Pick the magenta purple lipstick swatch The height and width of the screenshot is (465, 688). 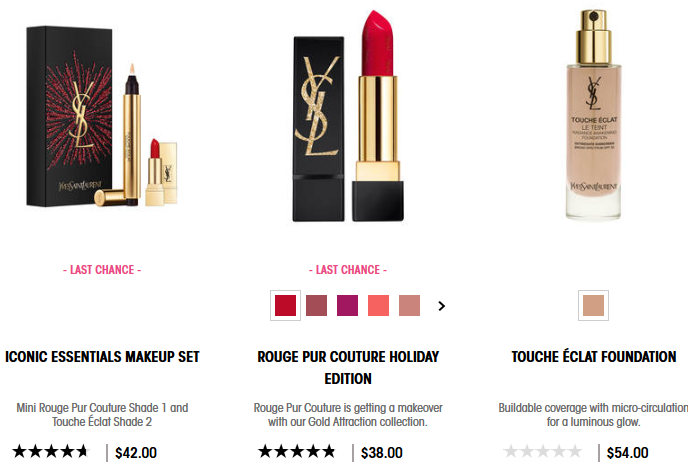coord(348,305)
